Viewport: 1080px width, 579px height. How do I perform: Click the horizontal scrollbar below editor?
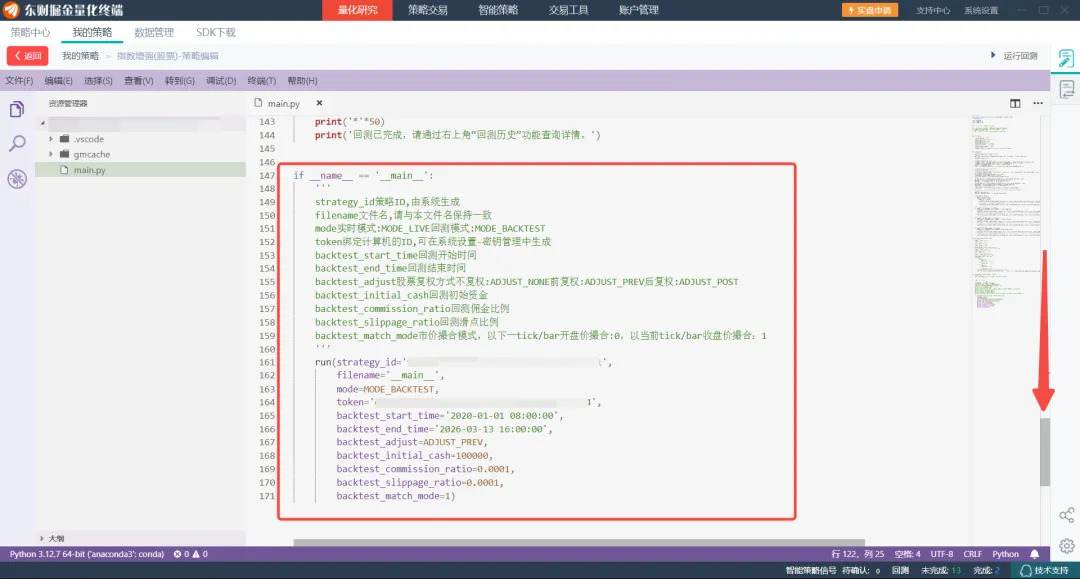[579, 543]
